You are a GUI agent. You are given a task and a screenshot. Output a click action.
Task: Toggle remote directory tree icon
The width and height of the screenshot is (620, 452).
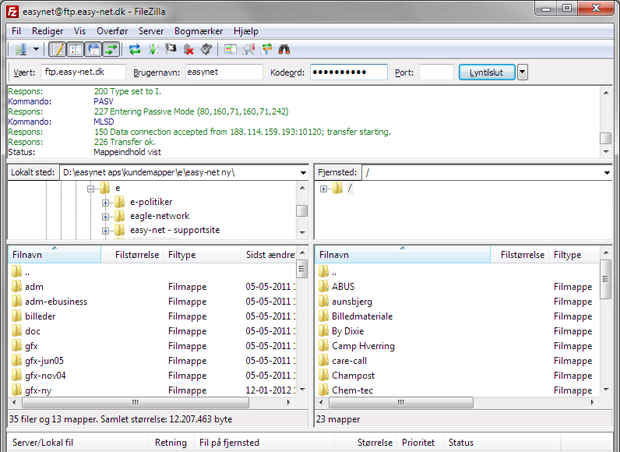click(94, 49)
